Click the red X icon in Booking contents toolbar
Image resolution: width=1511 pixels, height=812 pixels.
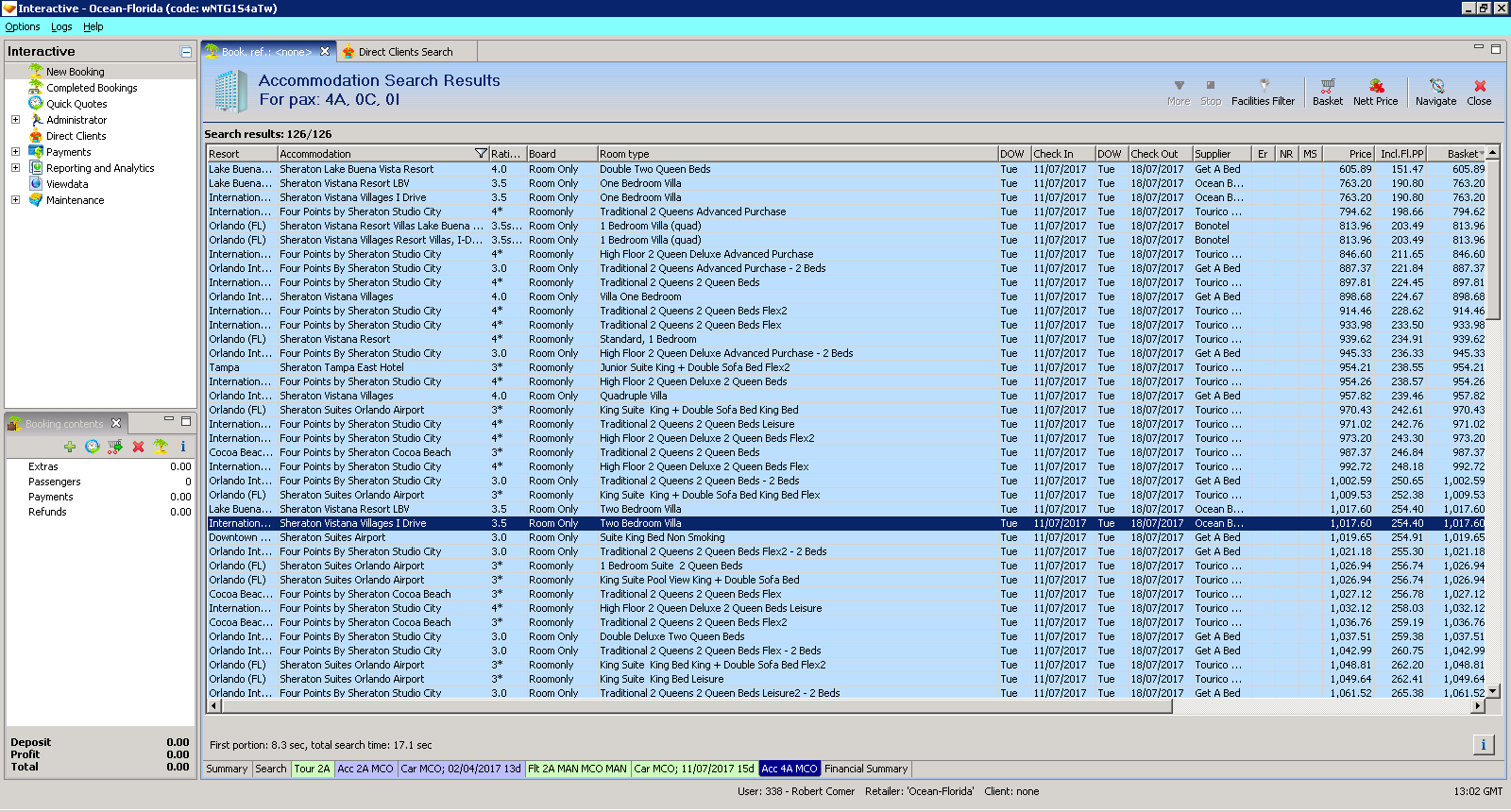point(138,447)
